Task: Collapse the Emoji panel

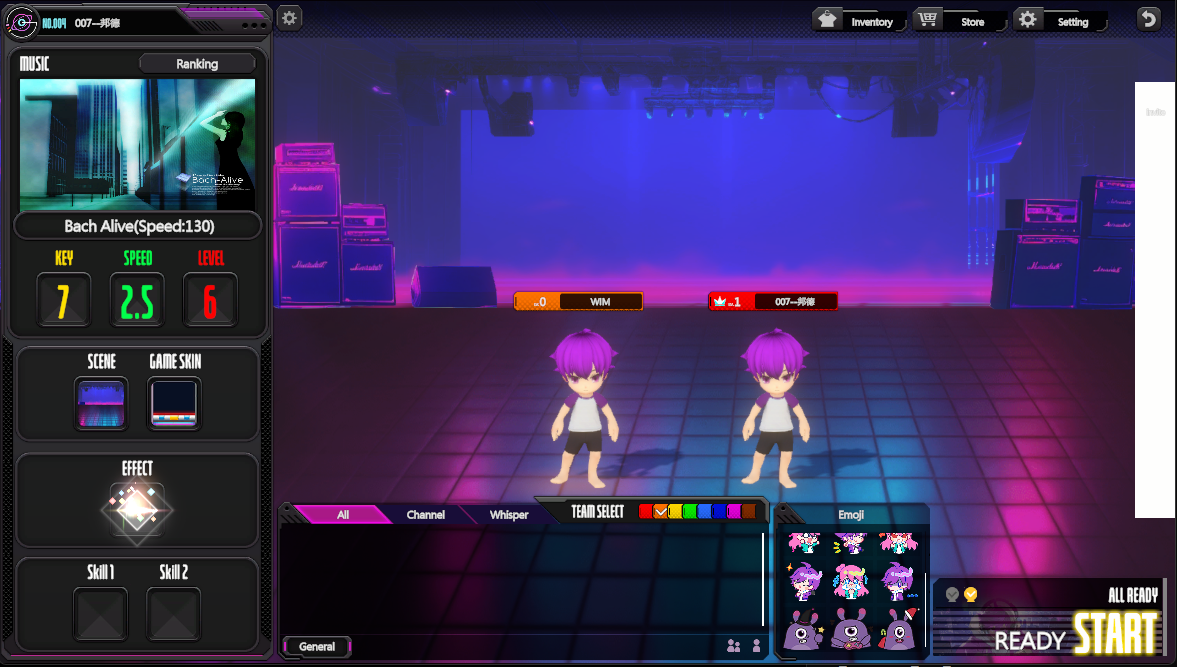Action: click(x=851, y=514)
